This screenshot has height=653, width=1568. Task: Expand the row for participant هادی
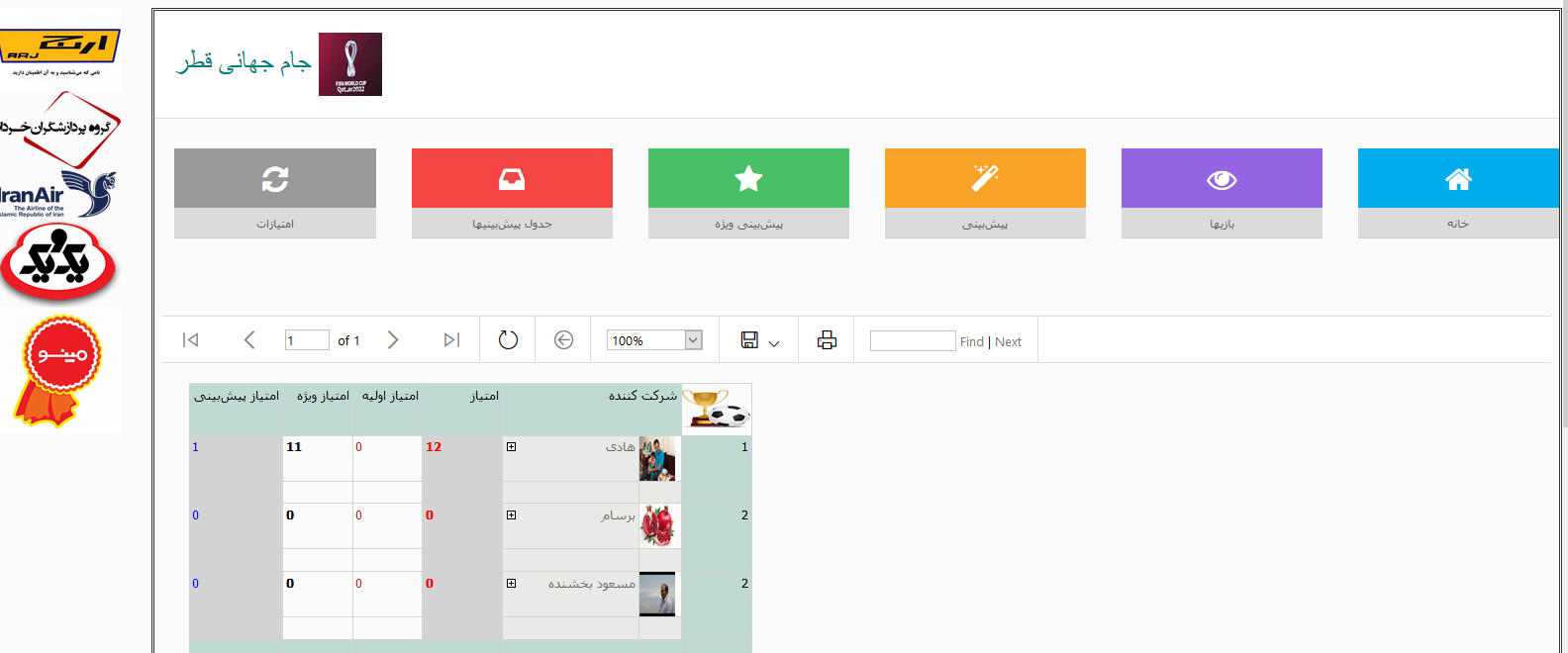tap(512, 447)
